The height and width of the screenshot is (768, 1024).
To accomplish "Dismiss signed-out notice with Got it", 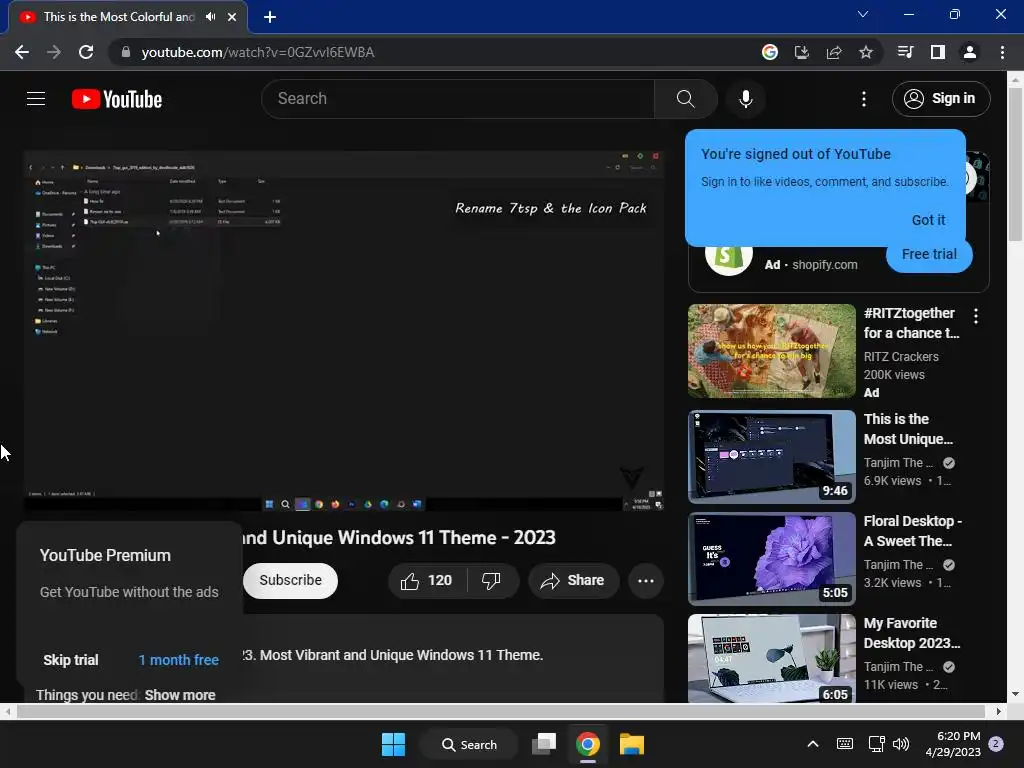I will [x=928, y=220].
